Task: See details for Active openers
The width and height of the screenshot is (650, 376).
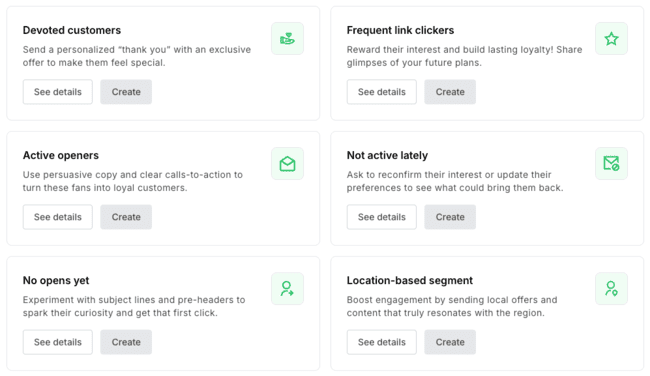Action: [58, 217]
